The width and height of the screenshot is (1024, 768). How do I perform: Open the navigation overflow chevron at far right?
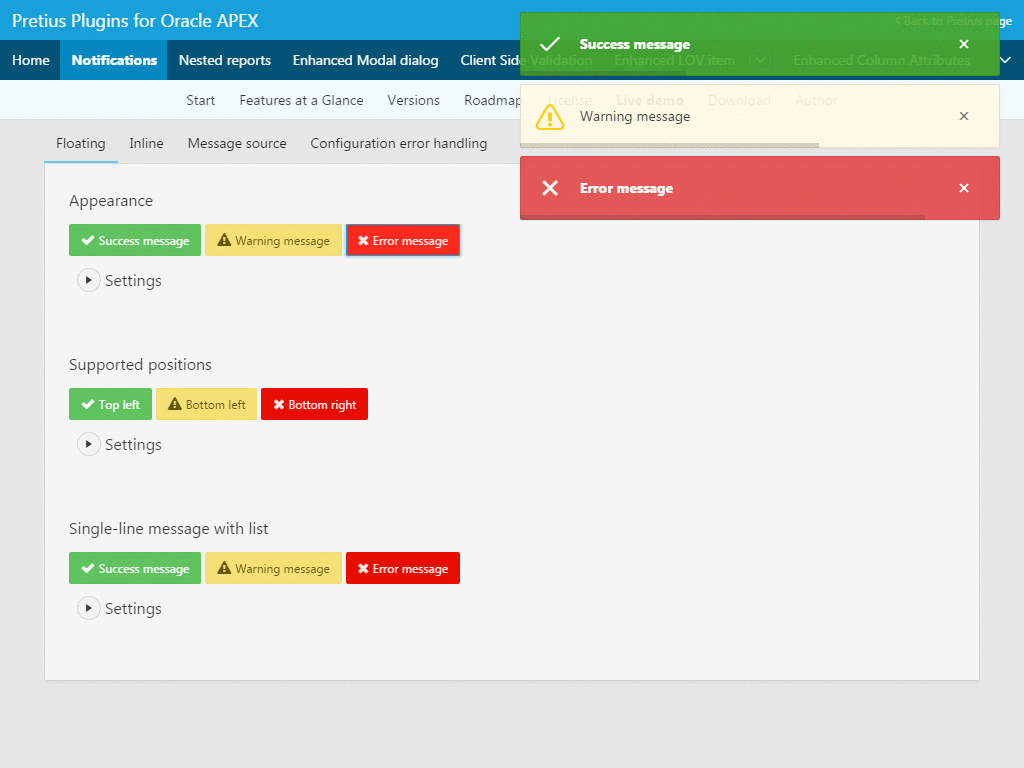pyautogui.click(x=1006, y=60)
